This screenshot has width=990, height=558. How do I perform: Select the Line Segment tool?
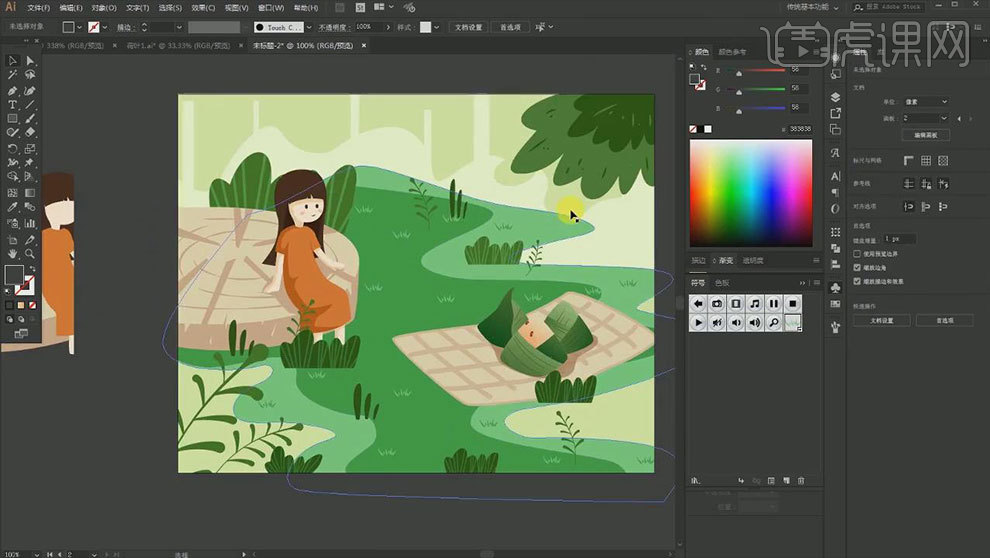coord(30,104)
